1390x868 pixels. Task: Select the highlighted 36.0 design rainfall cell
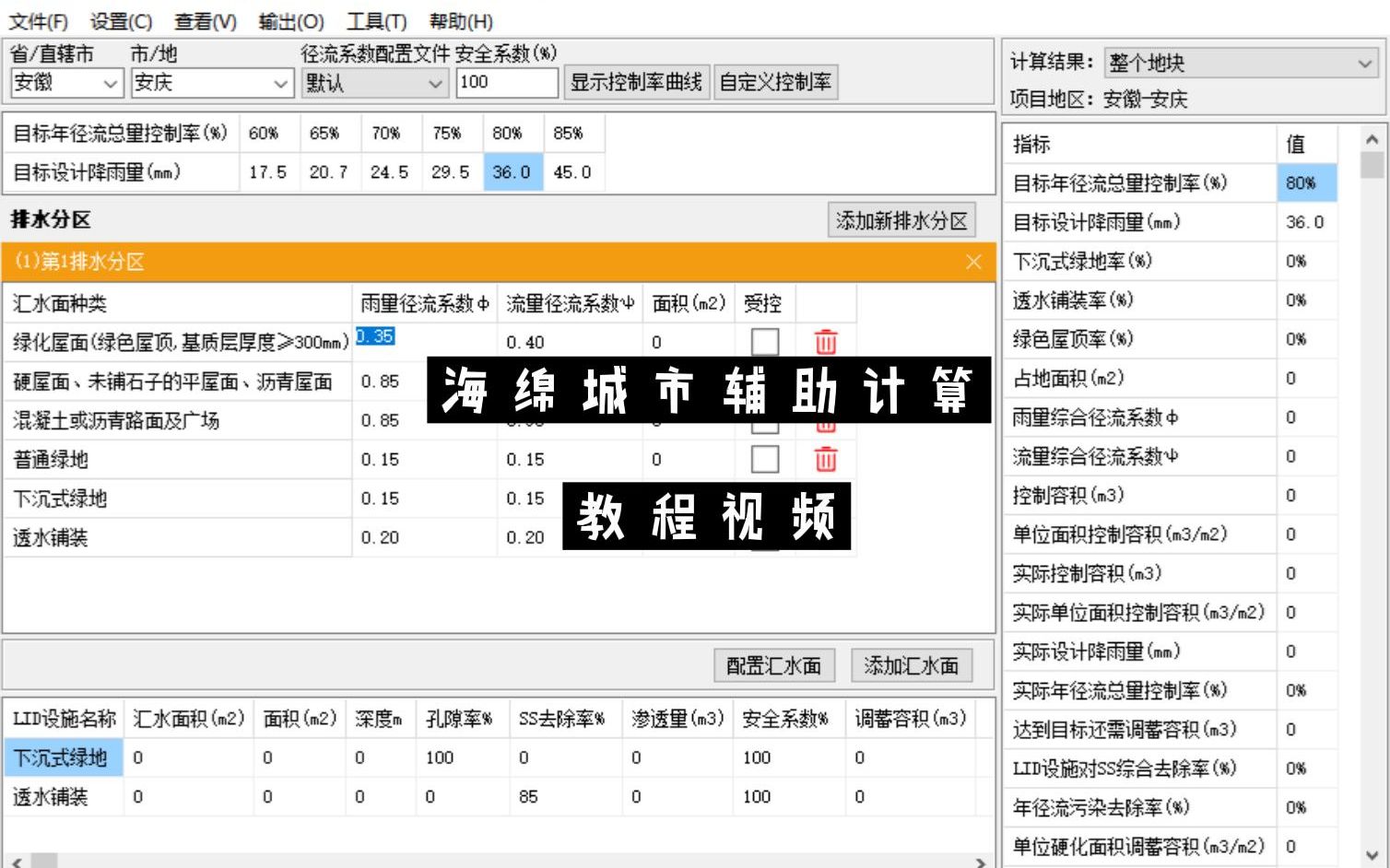click(x=512, y=172)
